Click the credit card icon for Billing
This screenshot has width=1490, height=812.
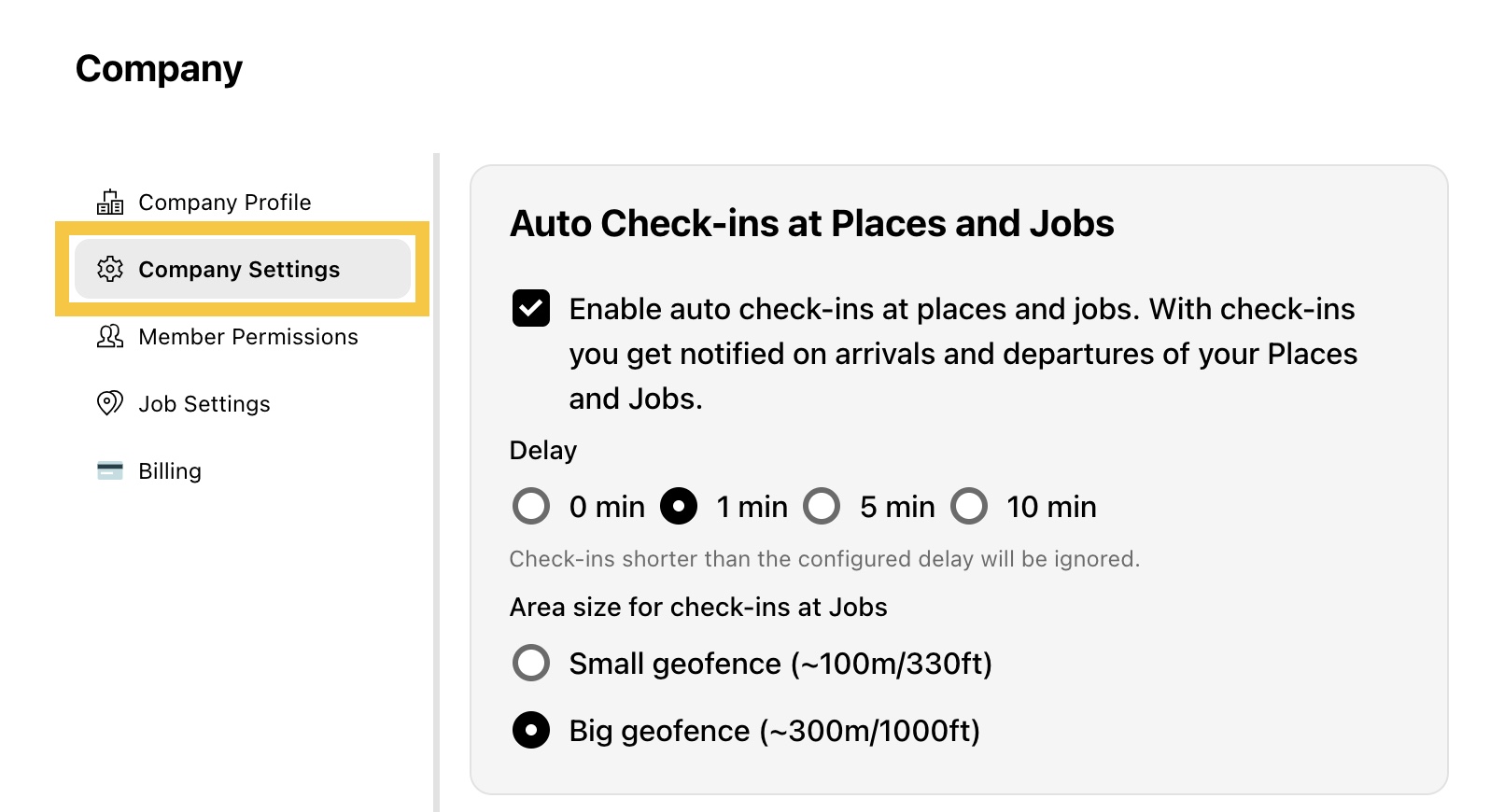point(110,470)
